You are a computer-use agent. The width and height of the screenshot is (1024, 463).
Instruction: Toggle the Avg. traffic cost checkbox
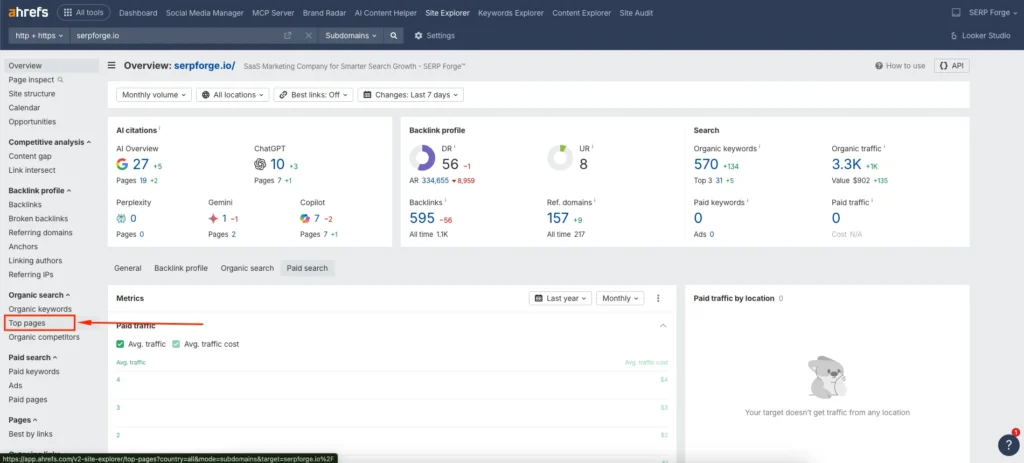(x=176, y=344)
